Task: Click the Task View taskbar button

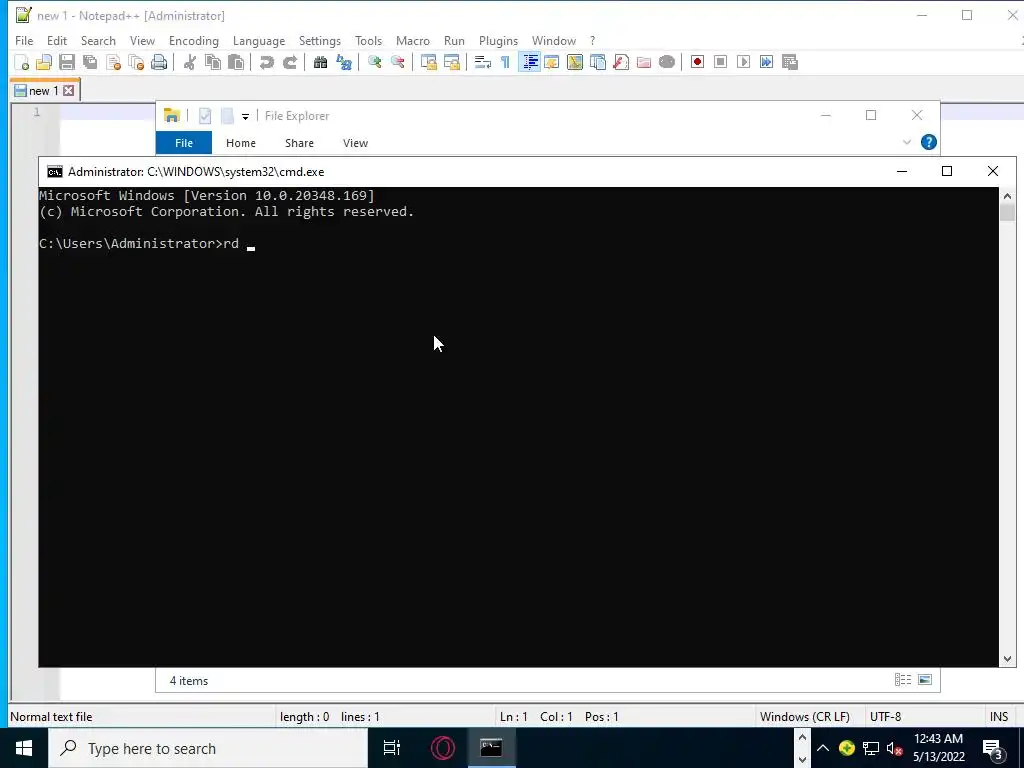Action: coord(392,748)
